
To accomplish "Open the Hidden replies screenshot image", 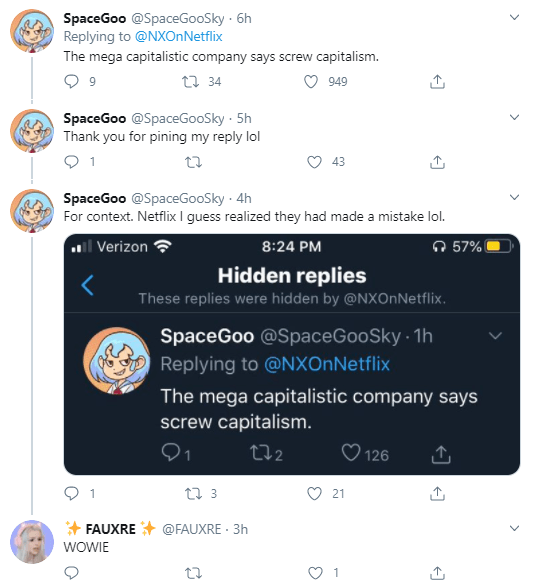I will click(292, 354).
